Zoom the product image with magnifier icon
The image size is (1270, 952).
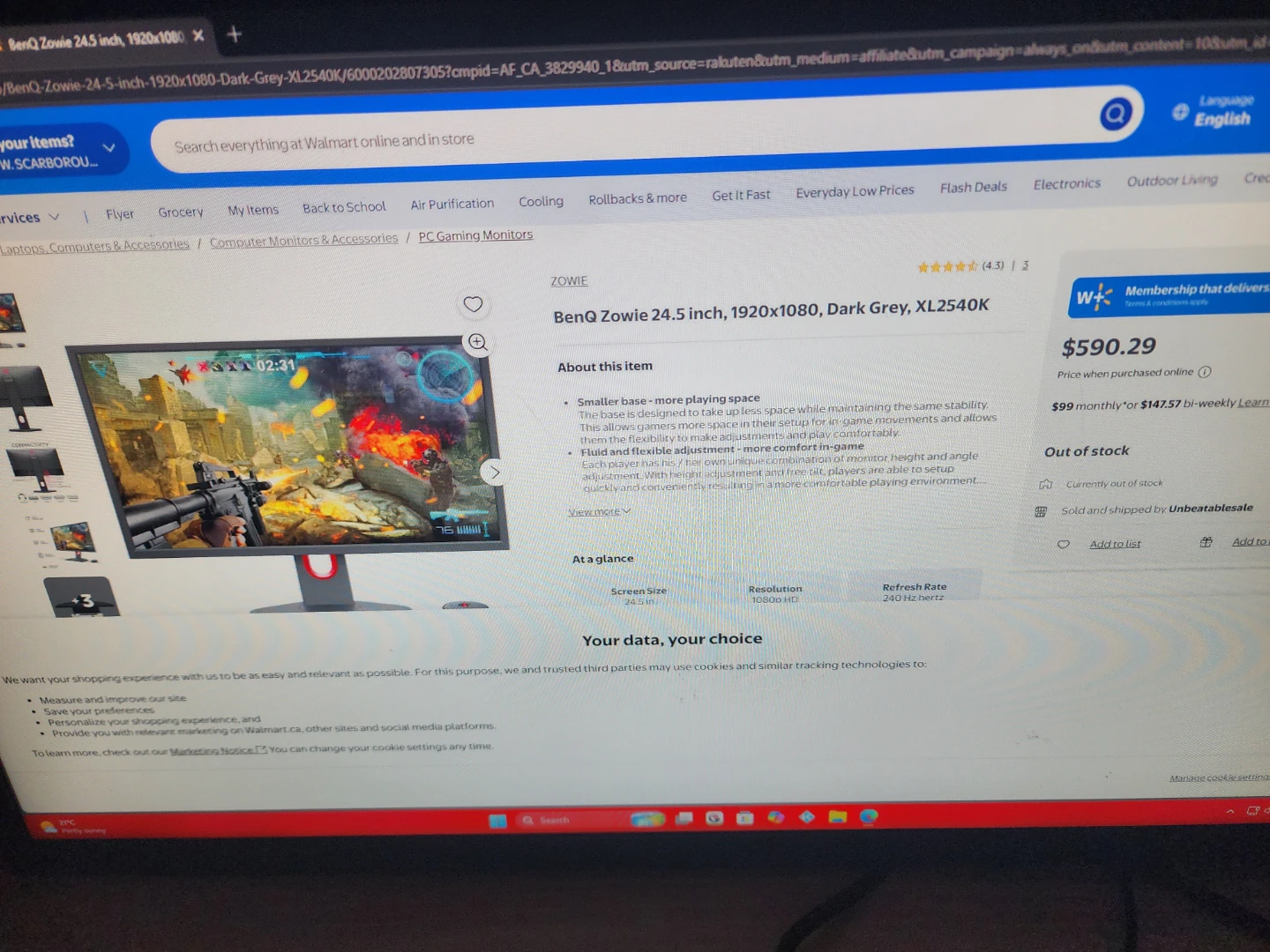pyautogui.click(x=478, y=342)
